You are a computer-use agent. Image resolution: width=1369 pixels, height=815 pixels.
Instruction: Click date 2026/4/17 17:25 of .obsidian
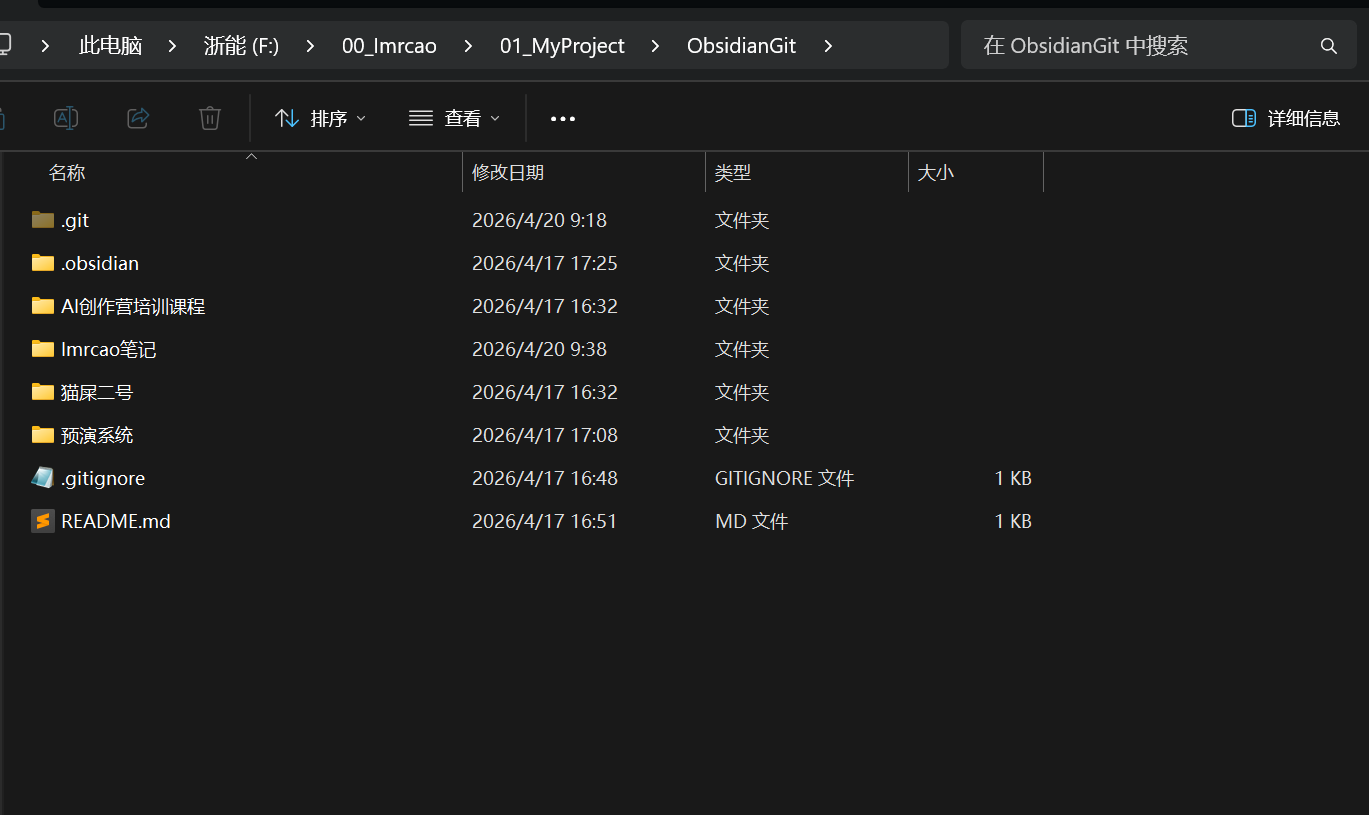(x=545, y=263)
